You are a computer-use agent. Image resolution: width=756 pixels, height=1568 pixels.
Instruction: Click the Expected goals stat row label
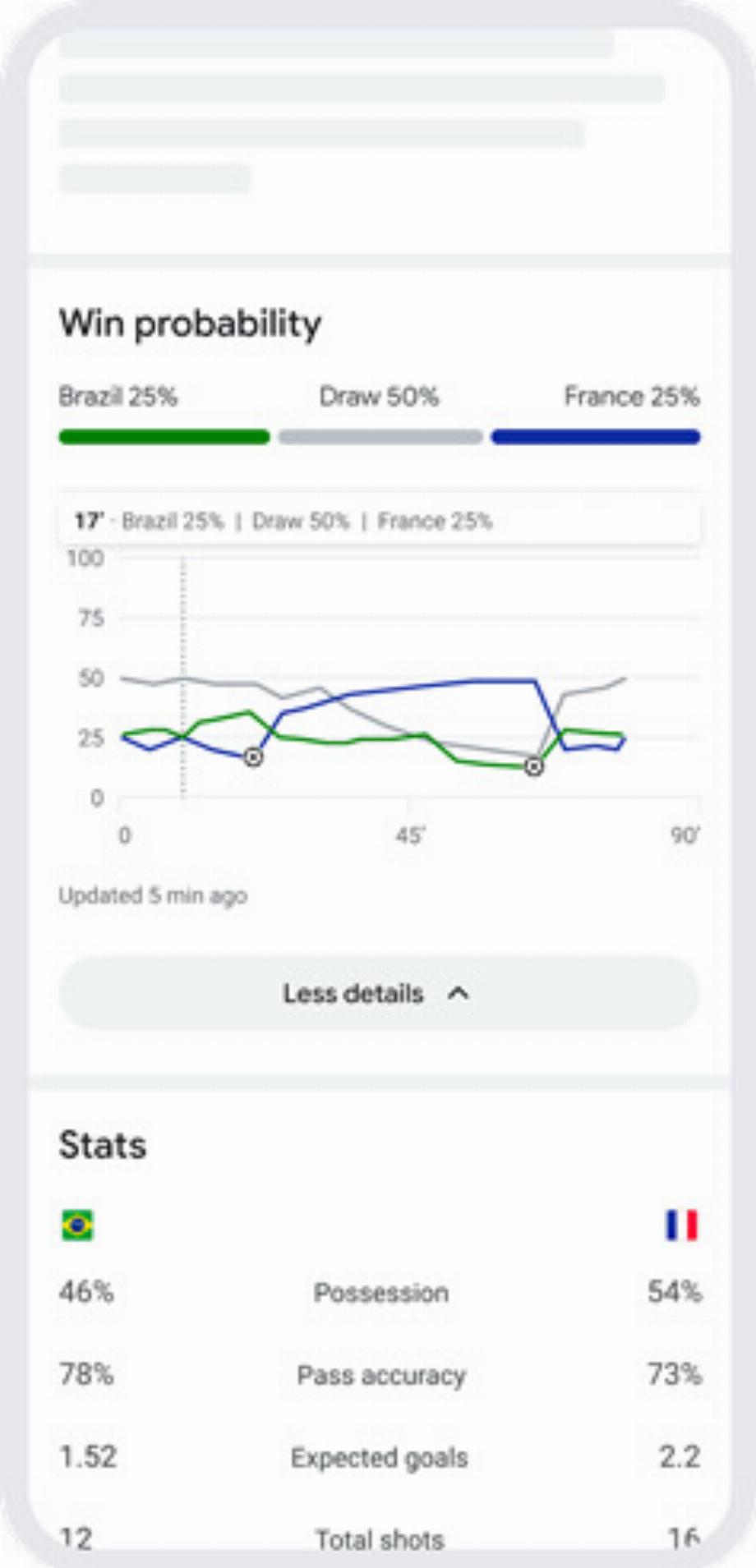click(380, 1458)
